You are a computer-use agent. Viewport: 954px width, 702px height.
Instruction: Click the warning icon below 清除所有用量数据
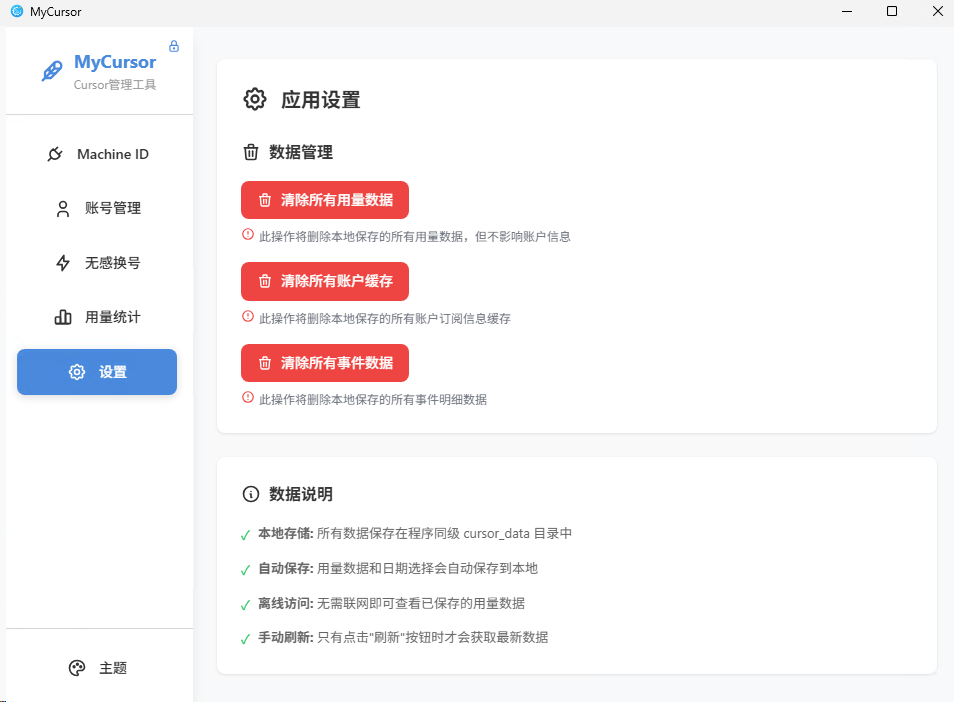point(246,234)
